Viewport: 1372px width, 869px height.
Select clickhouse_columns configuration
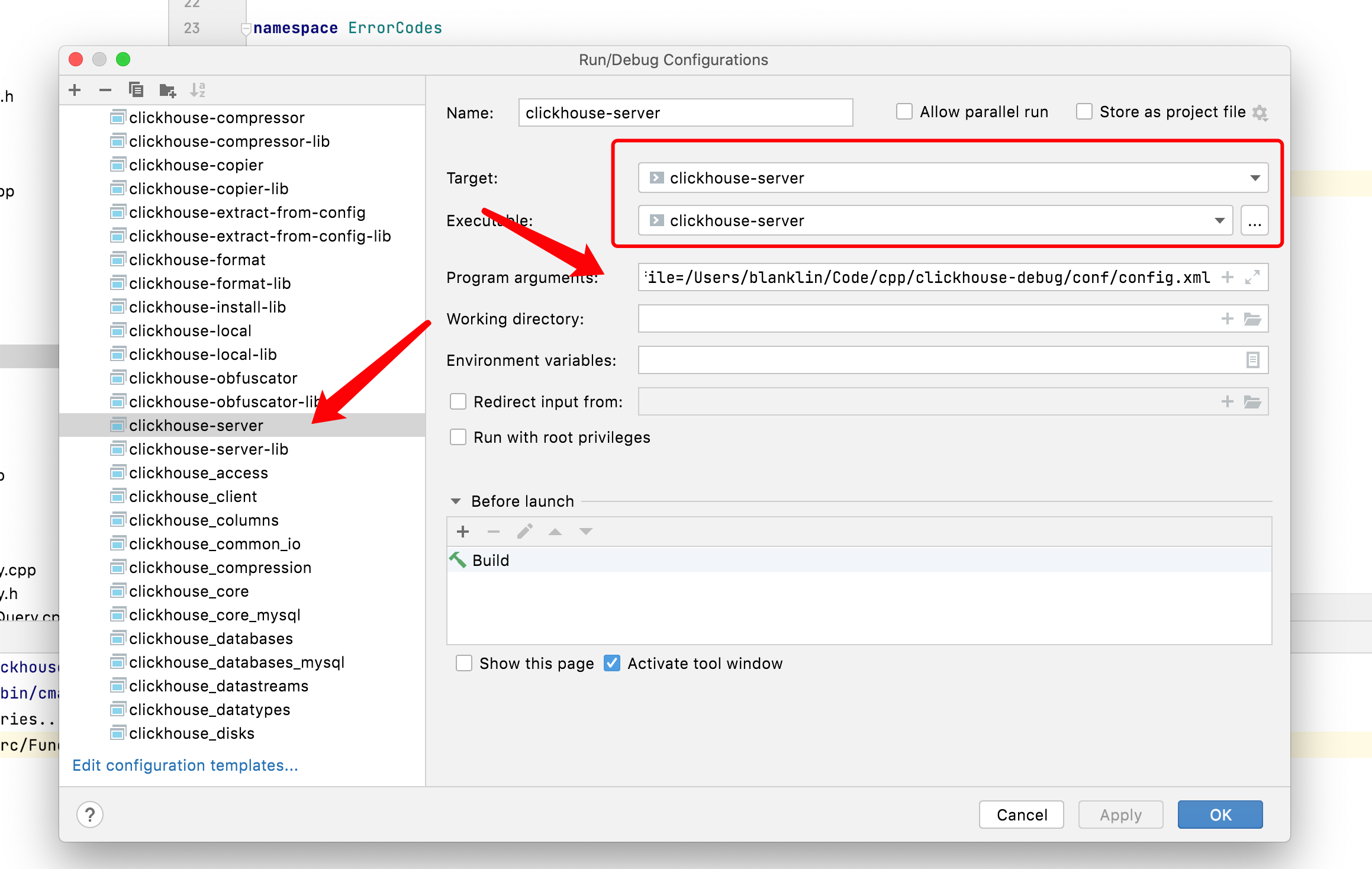click(242, 520)
